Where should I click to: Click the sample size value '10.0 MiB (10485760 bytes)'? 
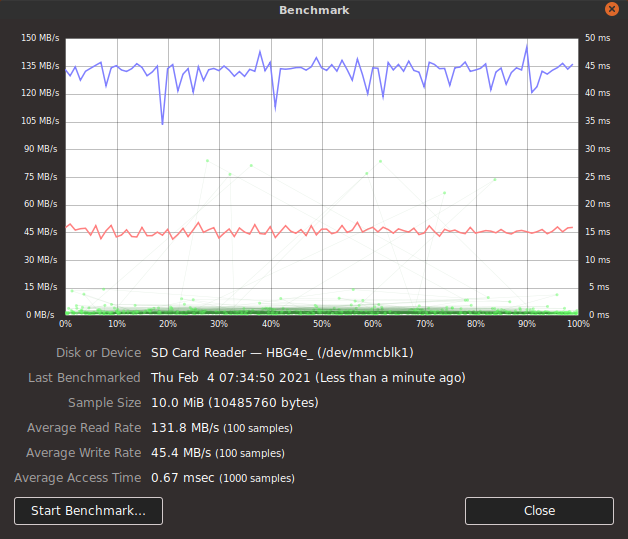pyautogui.click(x=235, y=402)
